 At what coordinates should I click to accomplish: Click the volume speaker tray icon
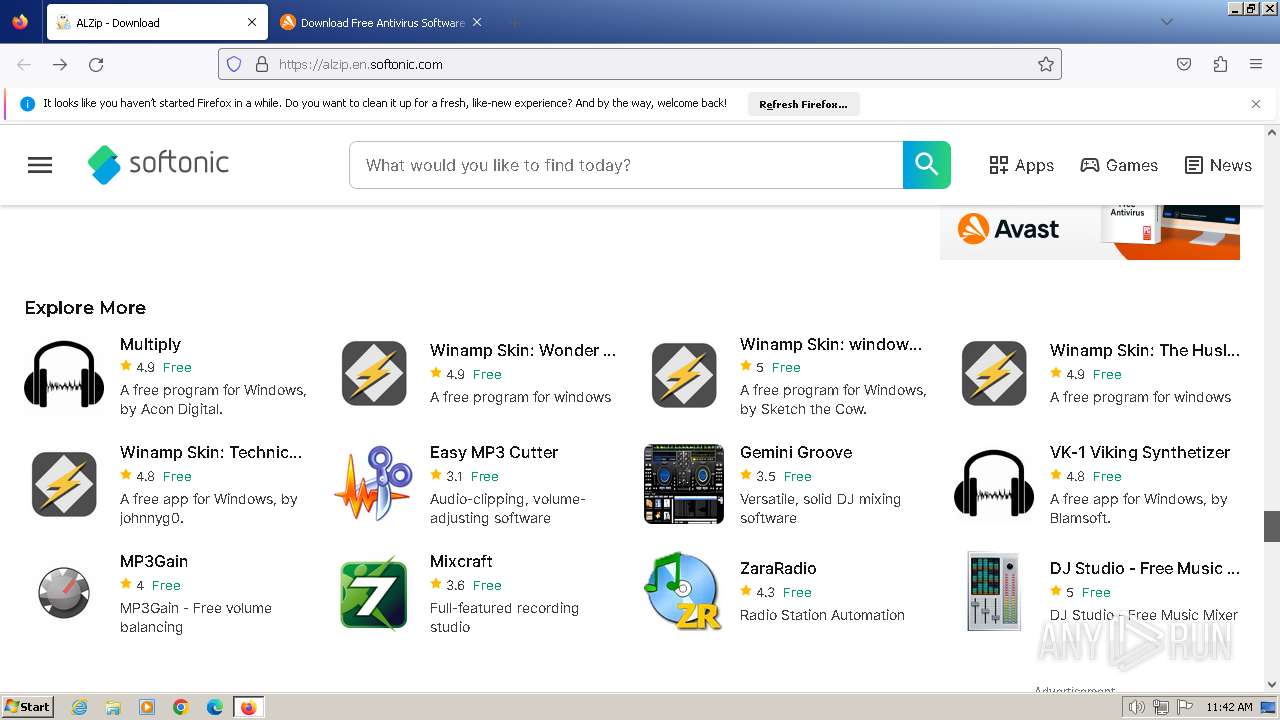coord(1136,707)
